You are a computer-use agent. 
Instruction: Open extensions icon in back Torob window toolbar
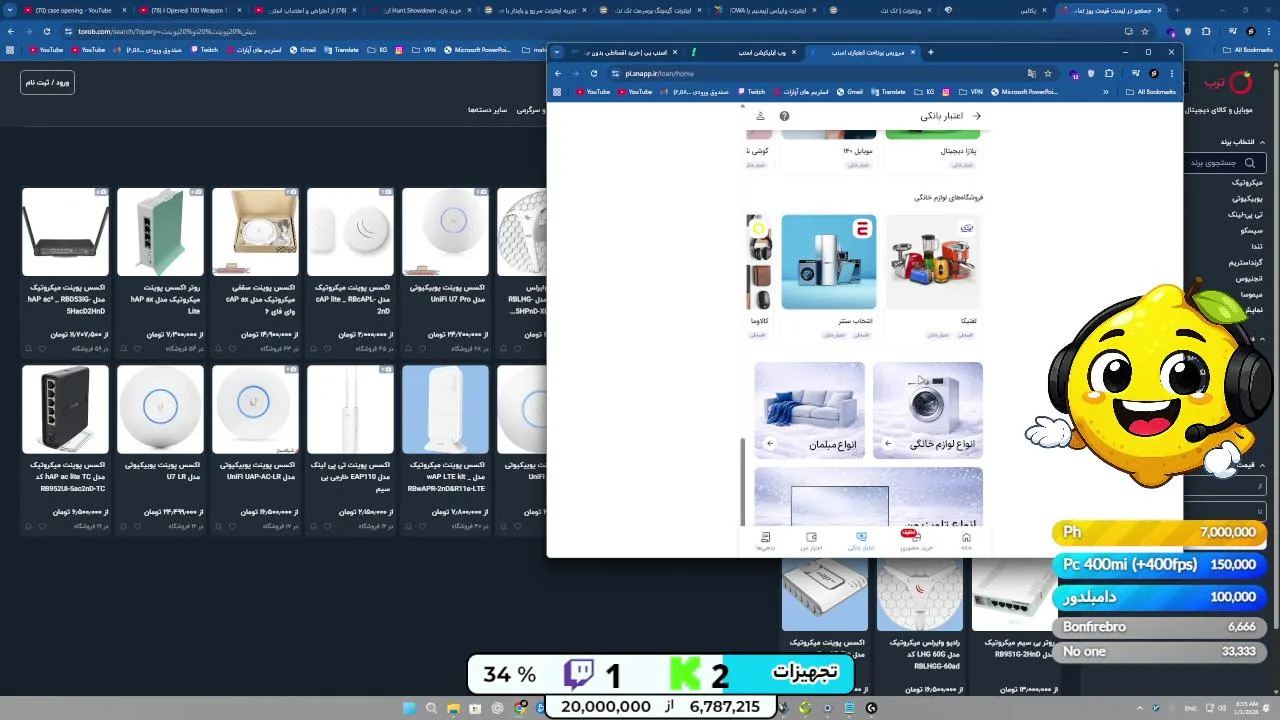1206,31
